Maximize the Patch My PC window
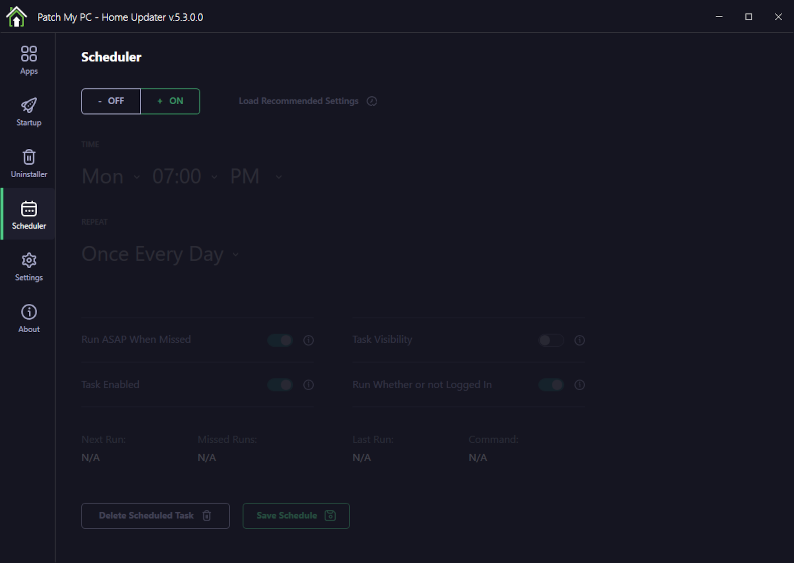Viewport: 794px width, 563px height. click(x=748, y=17)
